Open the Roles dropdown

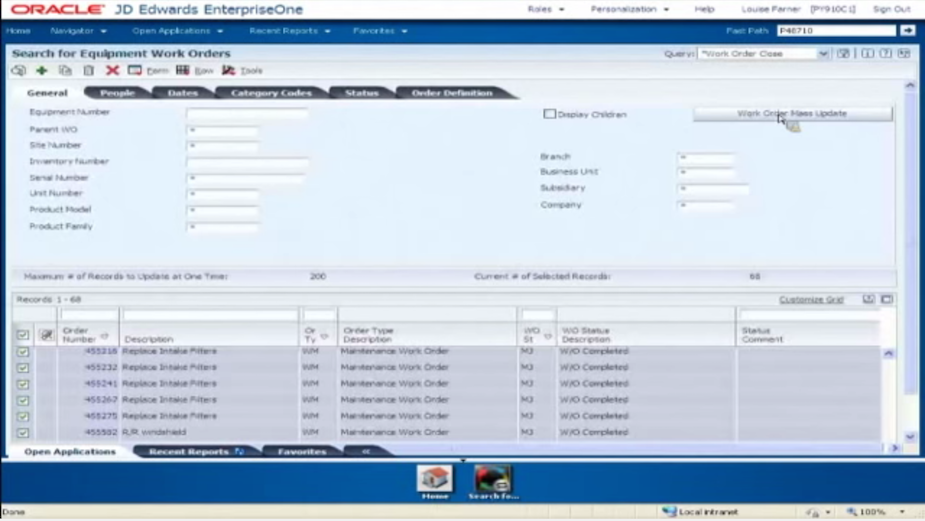click(546, 9)
